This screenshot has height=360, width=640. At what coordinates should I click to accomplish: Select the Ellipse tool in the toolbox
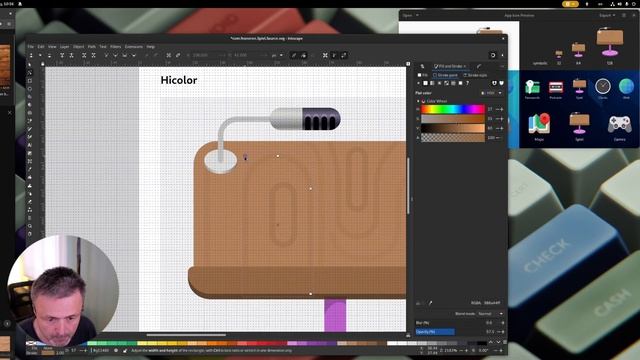click(x=30, y=89)
